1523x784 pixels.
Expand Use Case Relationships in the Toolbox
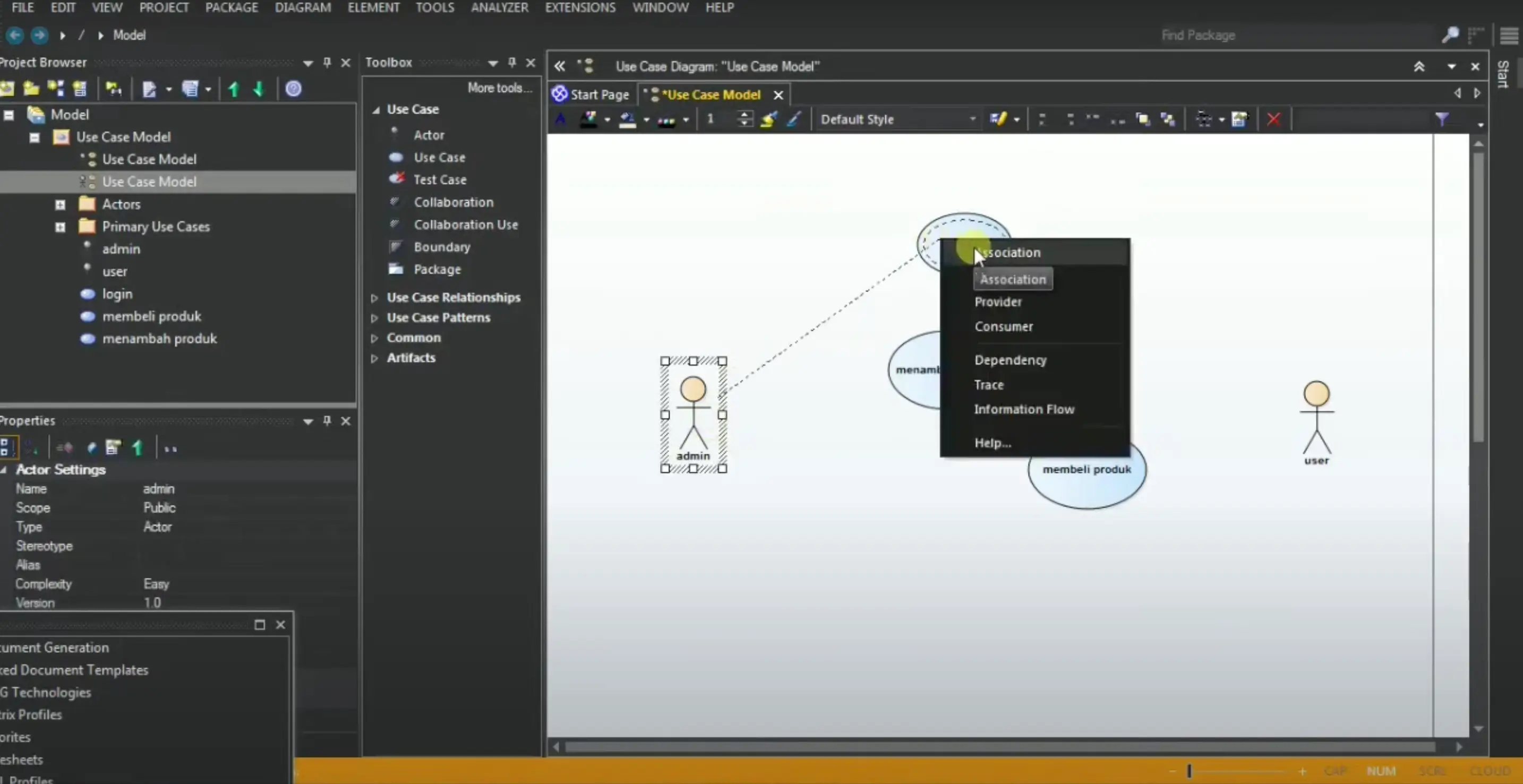(x=374, y=298)
